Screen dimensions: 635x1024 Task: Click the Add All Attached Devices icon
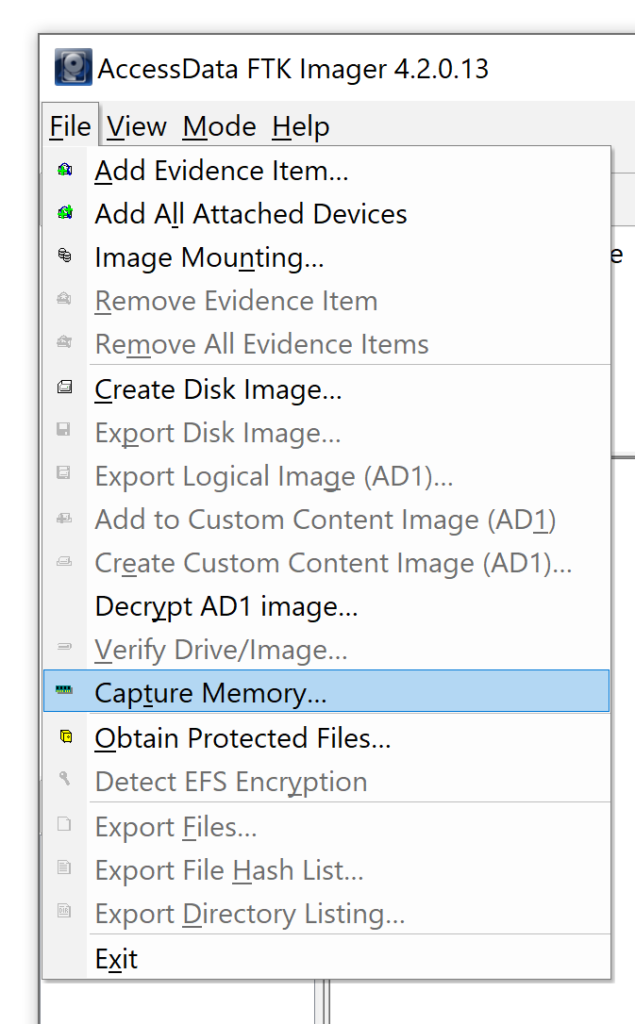coord(62,213)
